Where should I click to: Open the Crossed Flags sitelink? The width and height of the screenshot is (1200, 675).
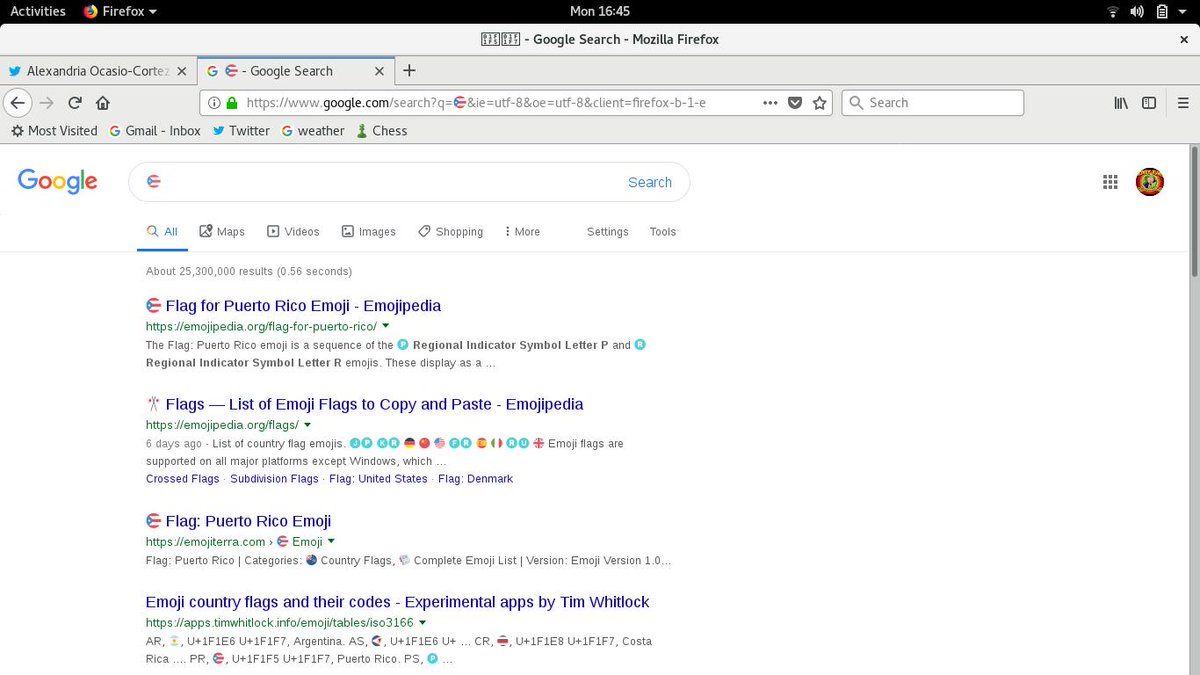pyautogui.click(x=182, y=479)
